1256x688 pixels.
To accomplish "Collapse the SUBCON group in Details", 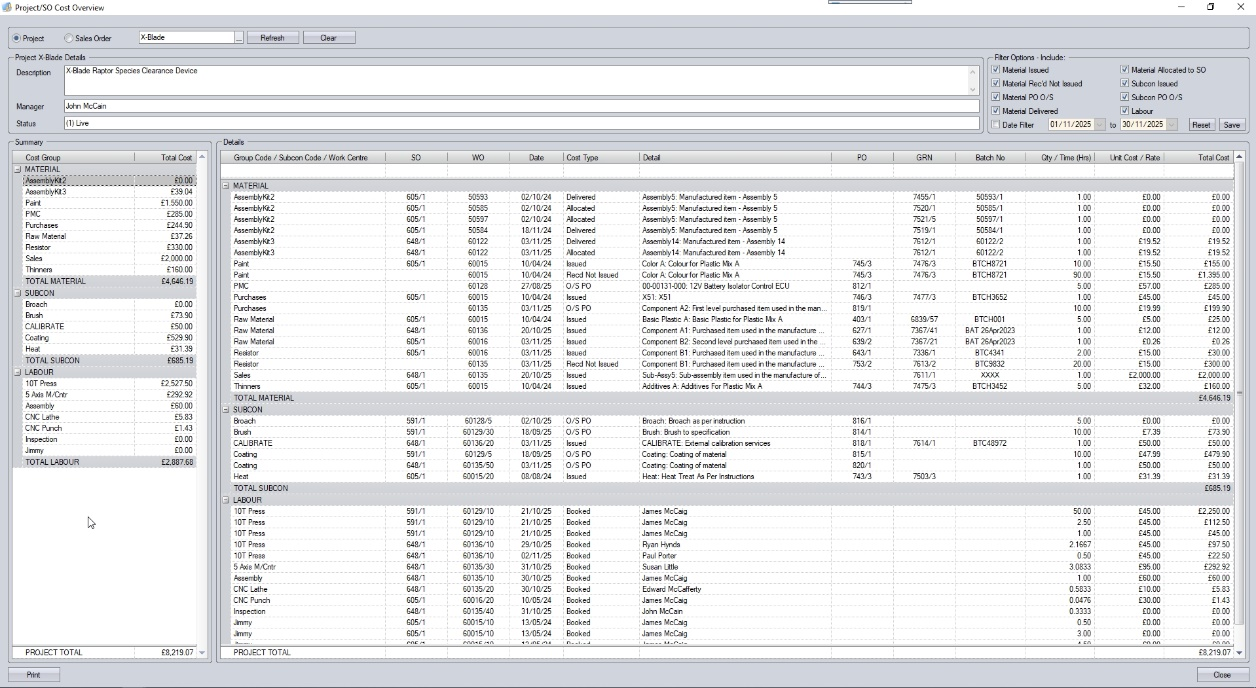I will [226, 409].
